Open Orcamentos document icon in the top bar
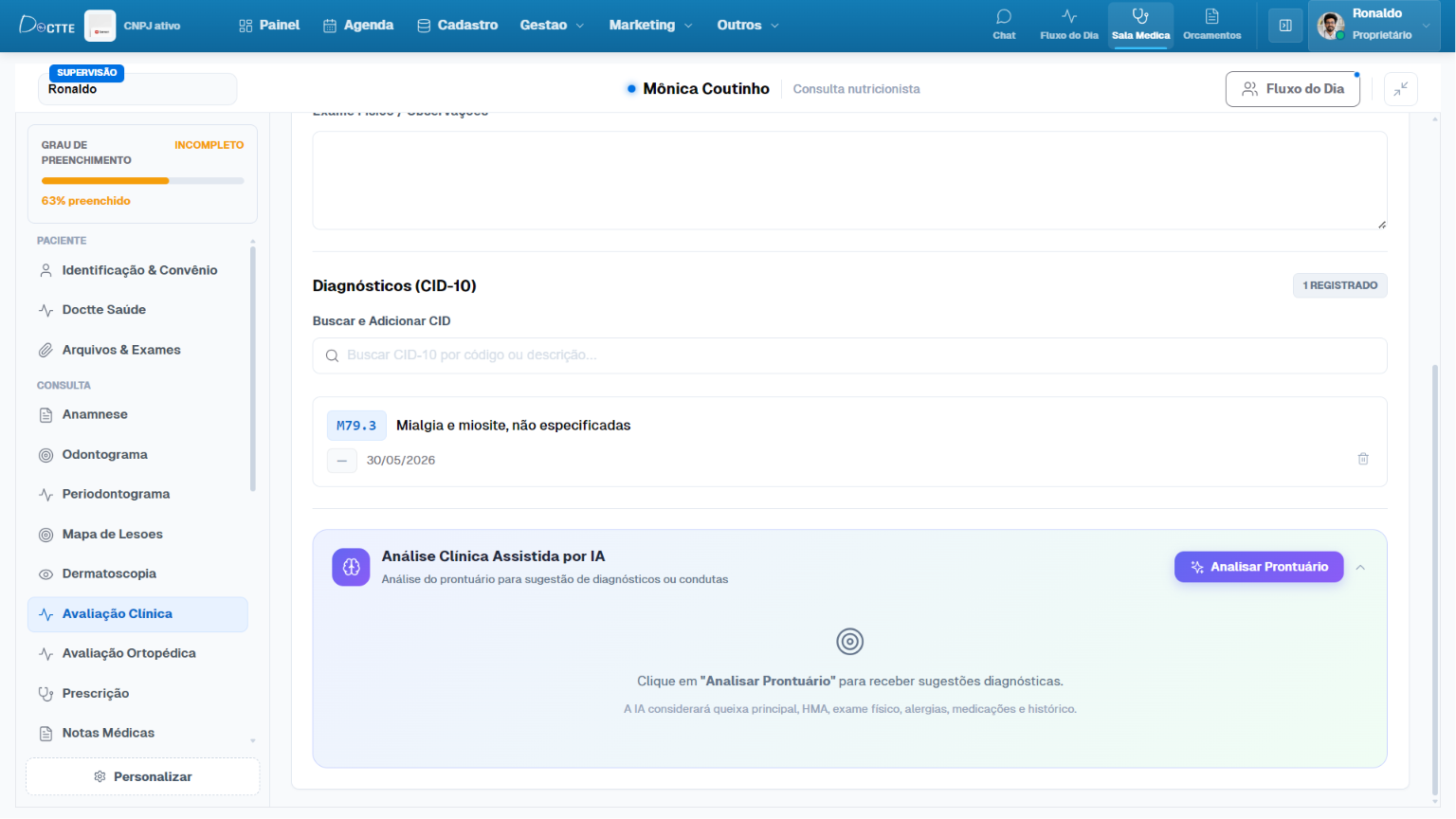This screenshot has height=819, width=1456. pos(1211,25)
